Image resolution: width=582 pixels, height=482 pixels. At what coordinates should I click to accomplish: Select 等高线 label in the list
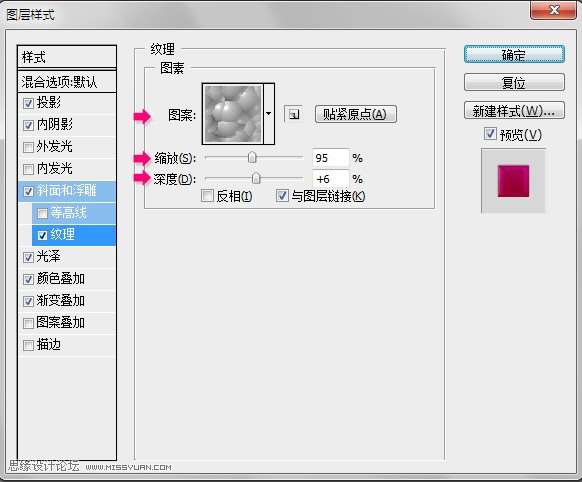pyautogui.click(x=69, y=213)
